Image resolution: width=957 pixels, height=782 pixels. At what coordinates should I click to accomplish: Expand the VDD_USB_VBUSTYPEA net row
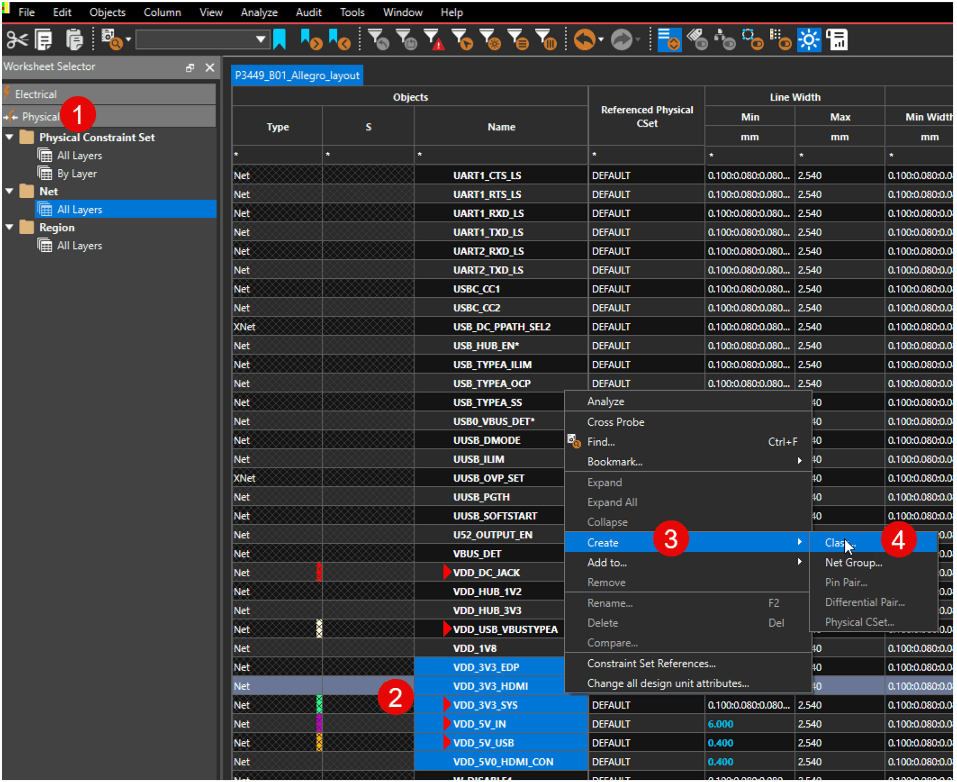coord(447,629)
